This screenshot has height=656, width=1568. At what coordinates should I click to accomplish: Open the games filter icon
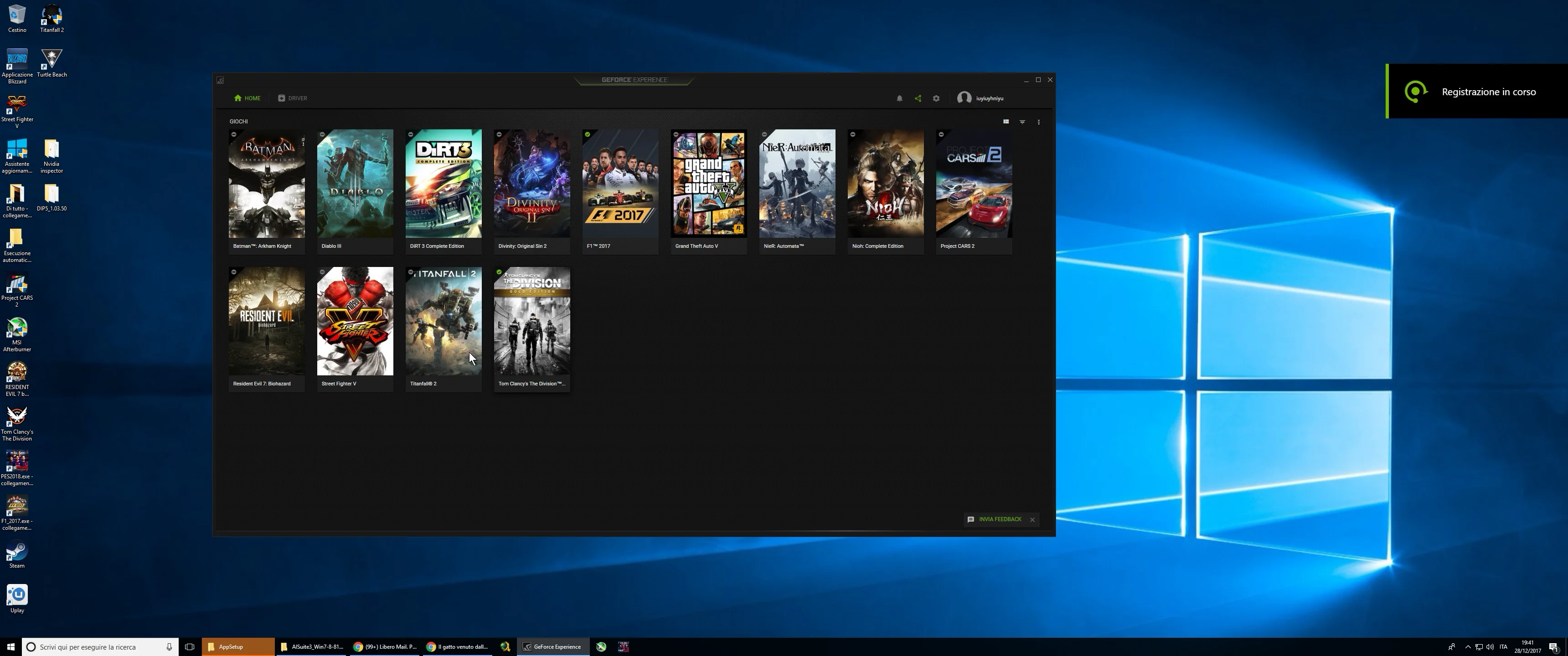pos(1022,122)
